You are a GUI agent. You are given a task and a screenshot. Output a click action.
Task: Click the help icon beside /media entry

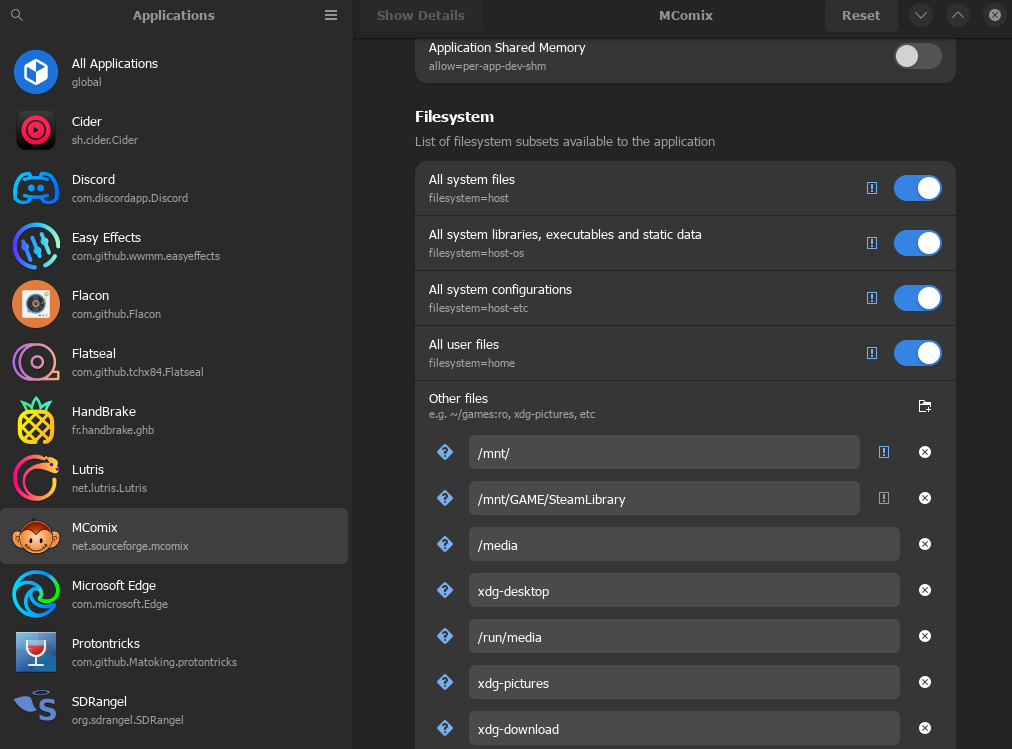click(445, 544)
